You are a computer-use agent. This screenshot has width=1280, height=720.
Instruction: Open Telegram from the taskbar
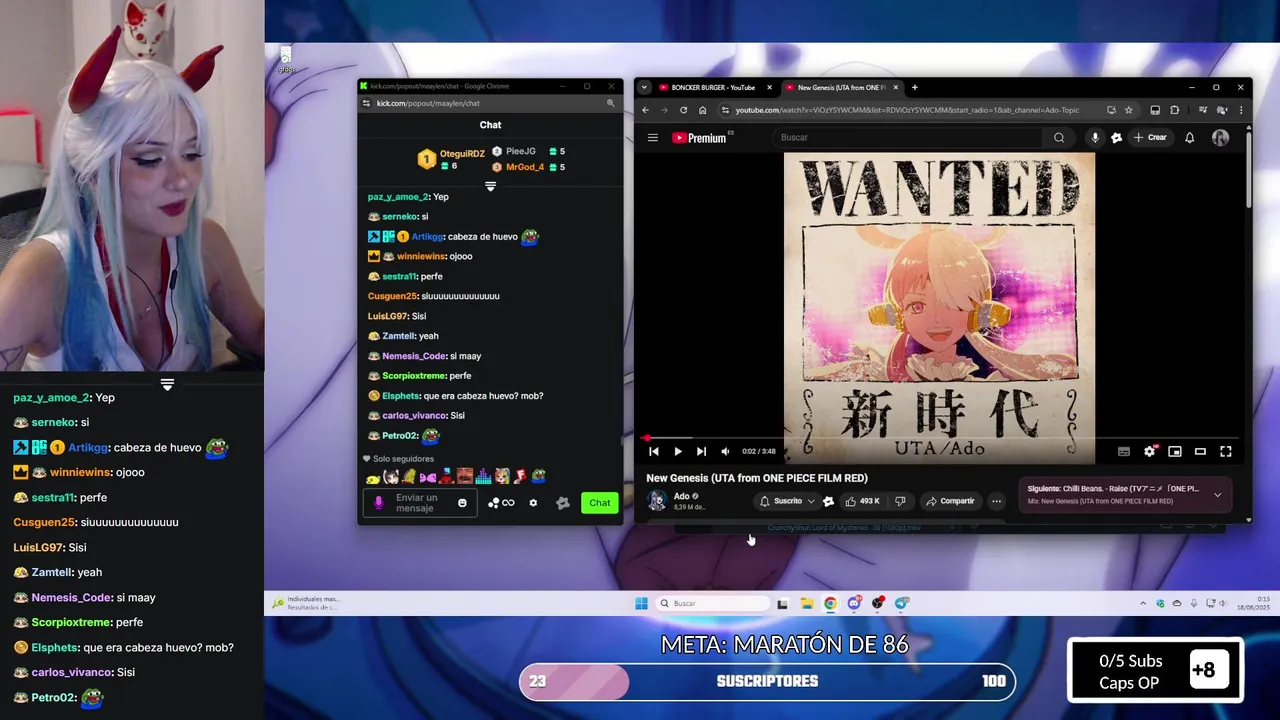(902, 603)
